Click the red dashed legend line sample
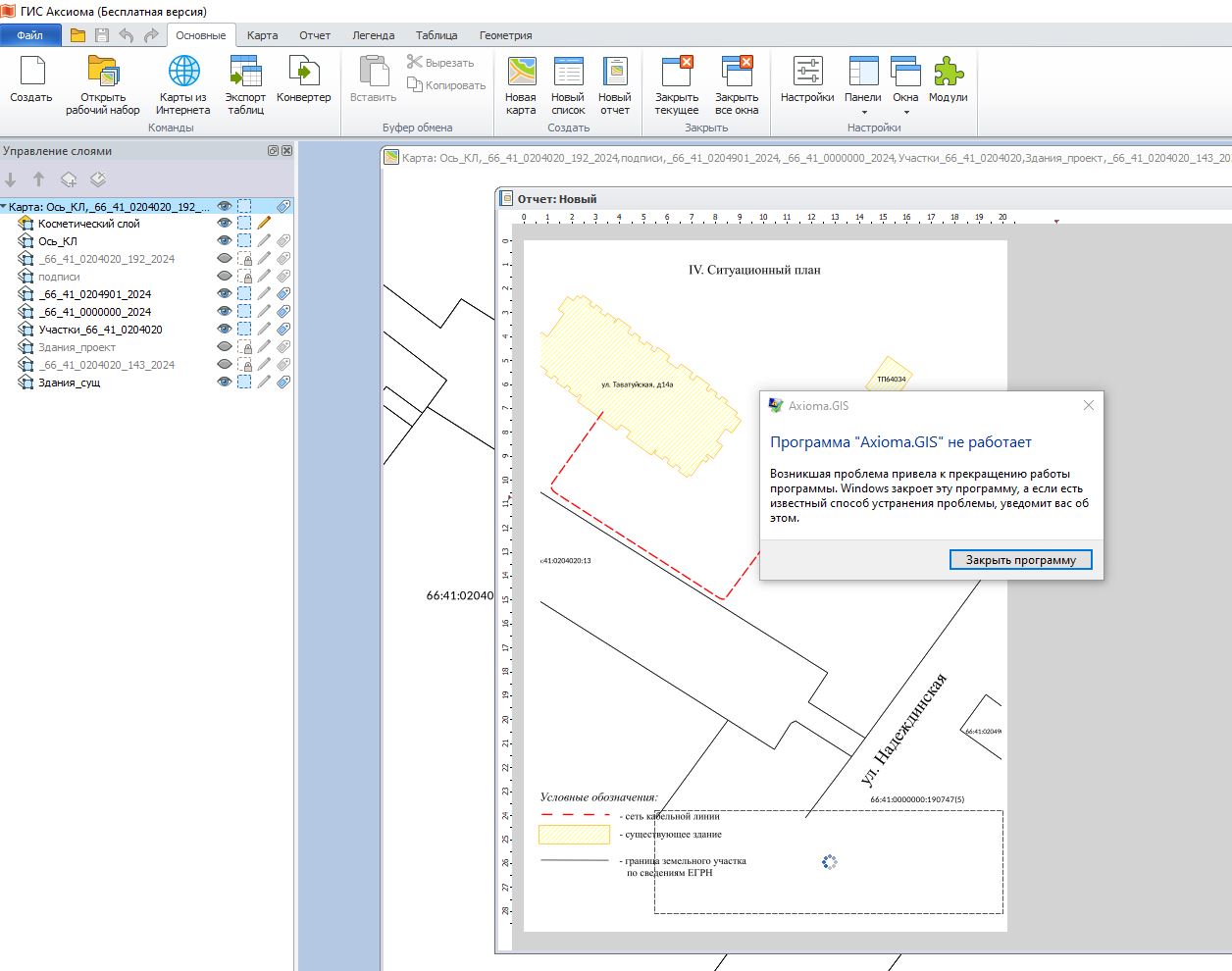The width and height of the screenshot is (1232, 971). (575, 815)
